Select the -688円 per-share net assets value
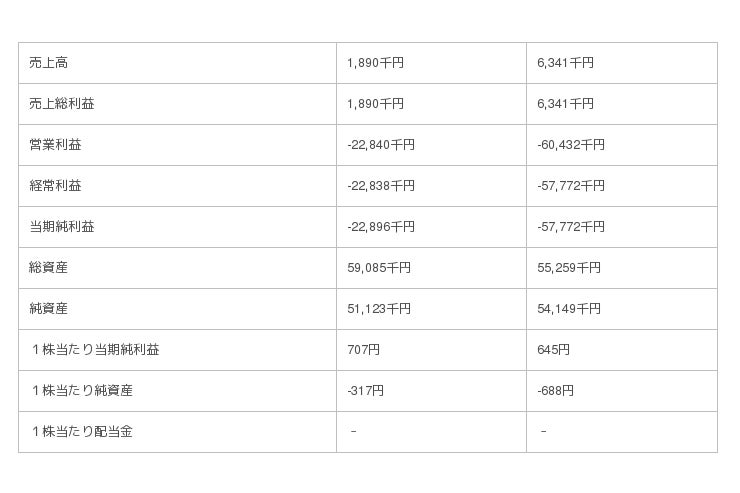The image size is (740, 493). (x=555, y=391)
